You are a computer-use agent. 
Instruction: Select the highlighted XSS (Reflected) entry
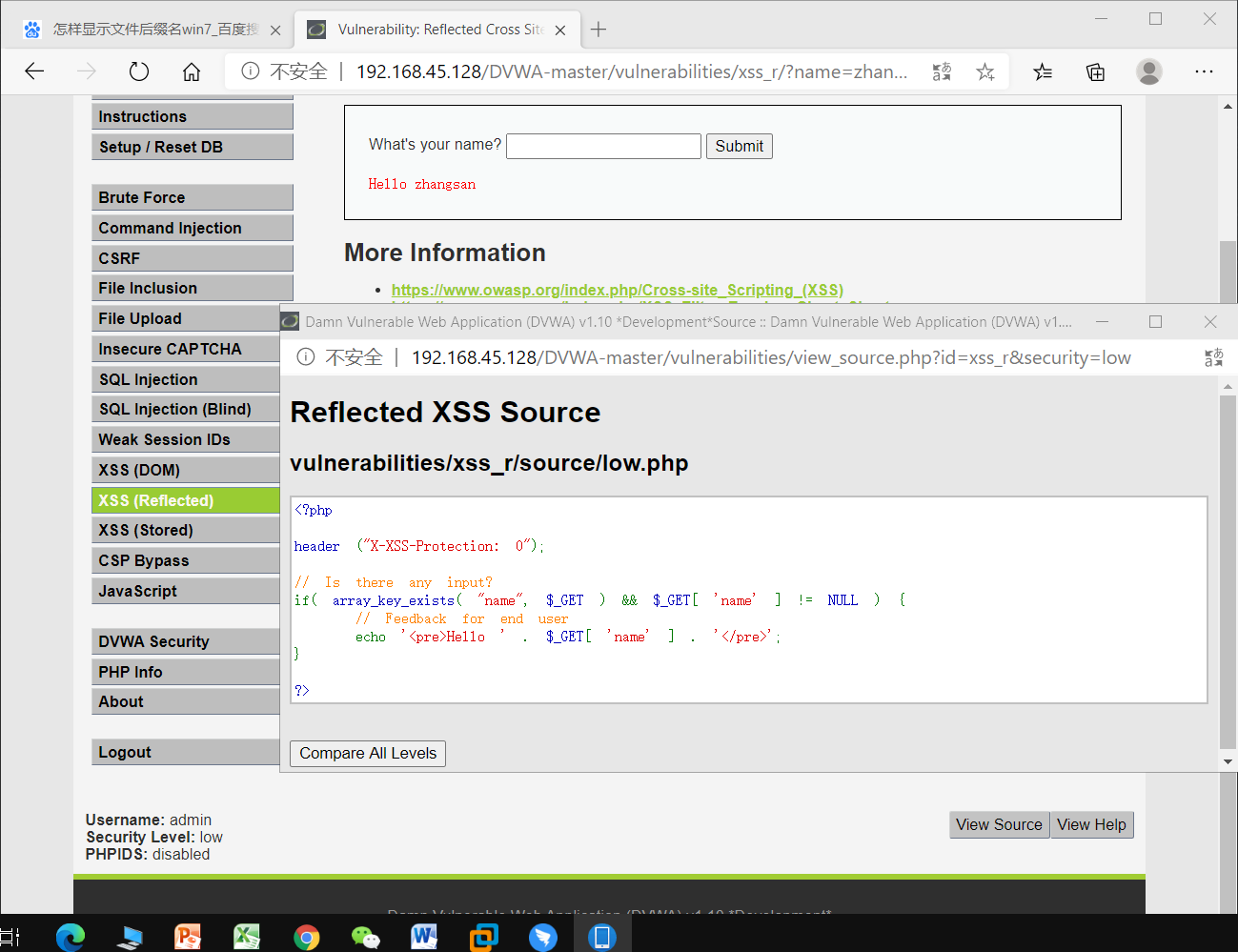[x=186, y=500]
